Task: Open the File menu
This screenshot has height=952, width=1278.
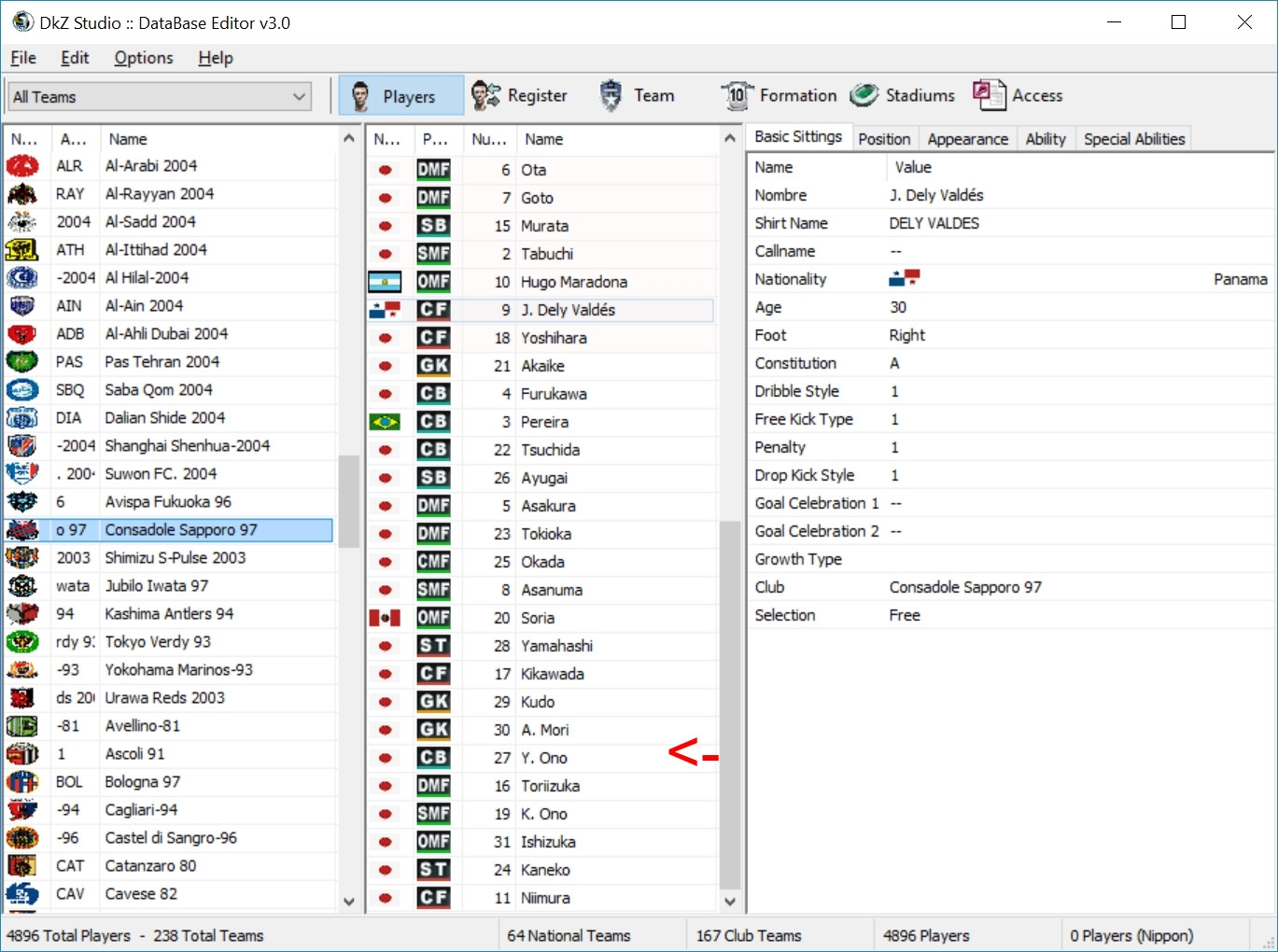Action: tap(23, 58)
